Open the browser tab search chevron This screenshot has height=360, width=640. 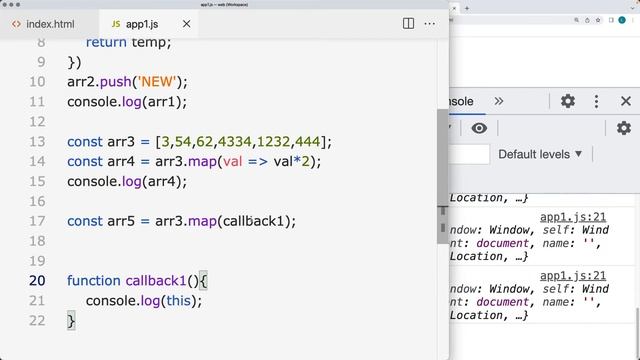632,8
